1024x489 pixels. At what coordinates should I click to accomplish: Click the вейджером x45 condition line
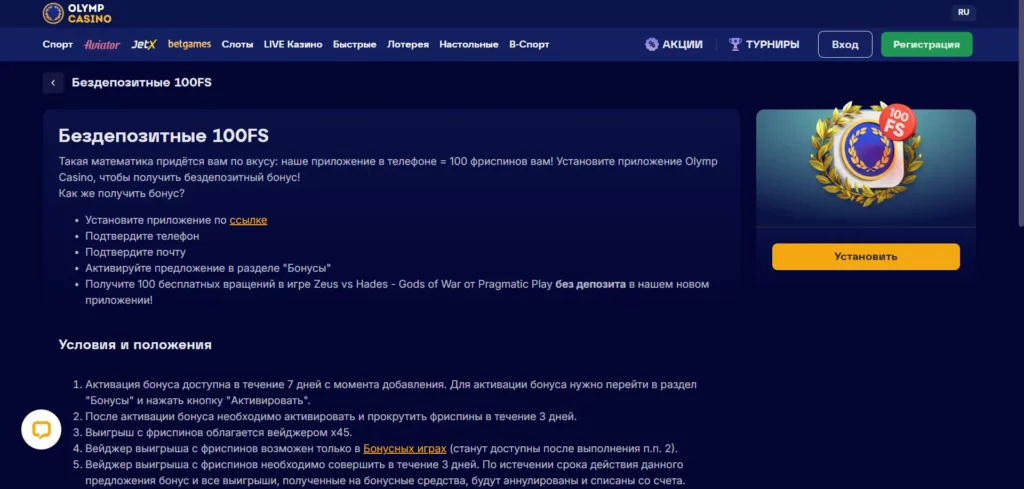[x=219, y=432]
